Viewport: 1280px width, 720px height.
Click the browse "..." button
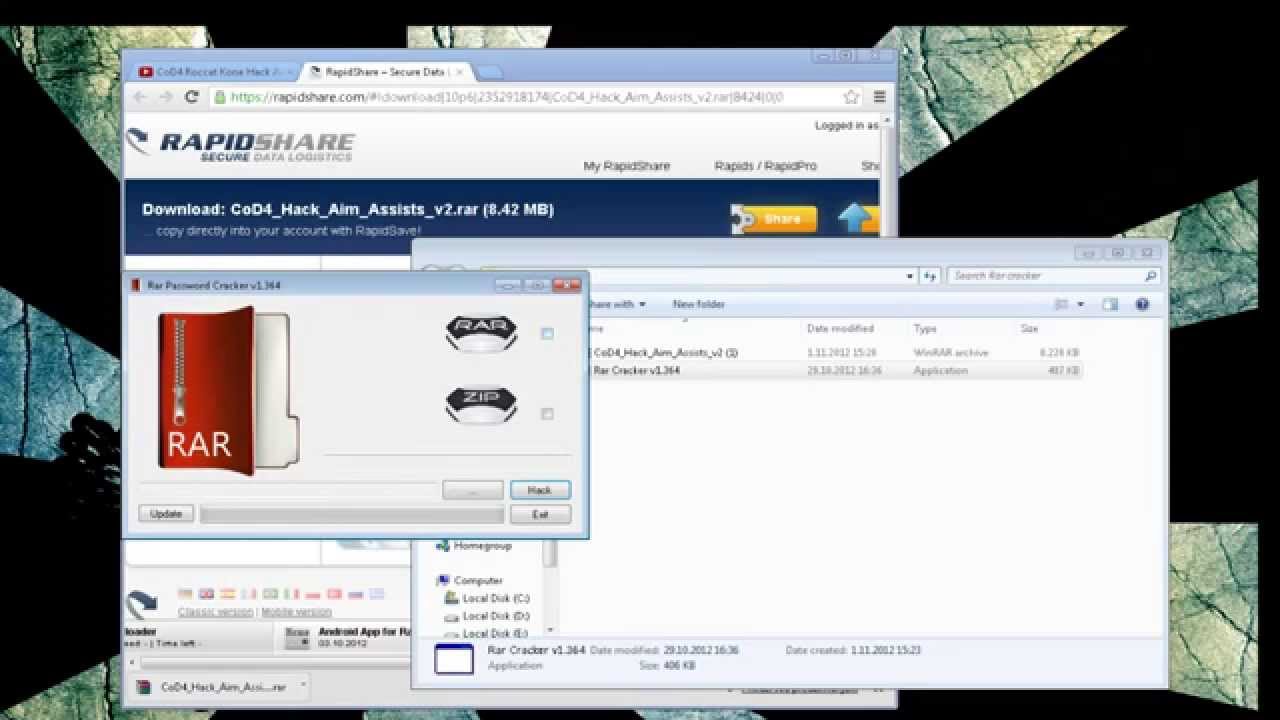click(472, 490)
